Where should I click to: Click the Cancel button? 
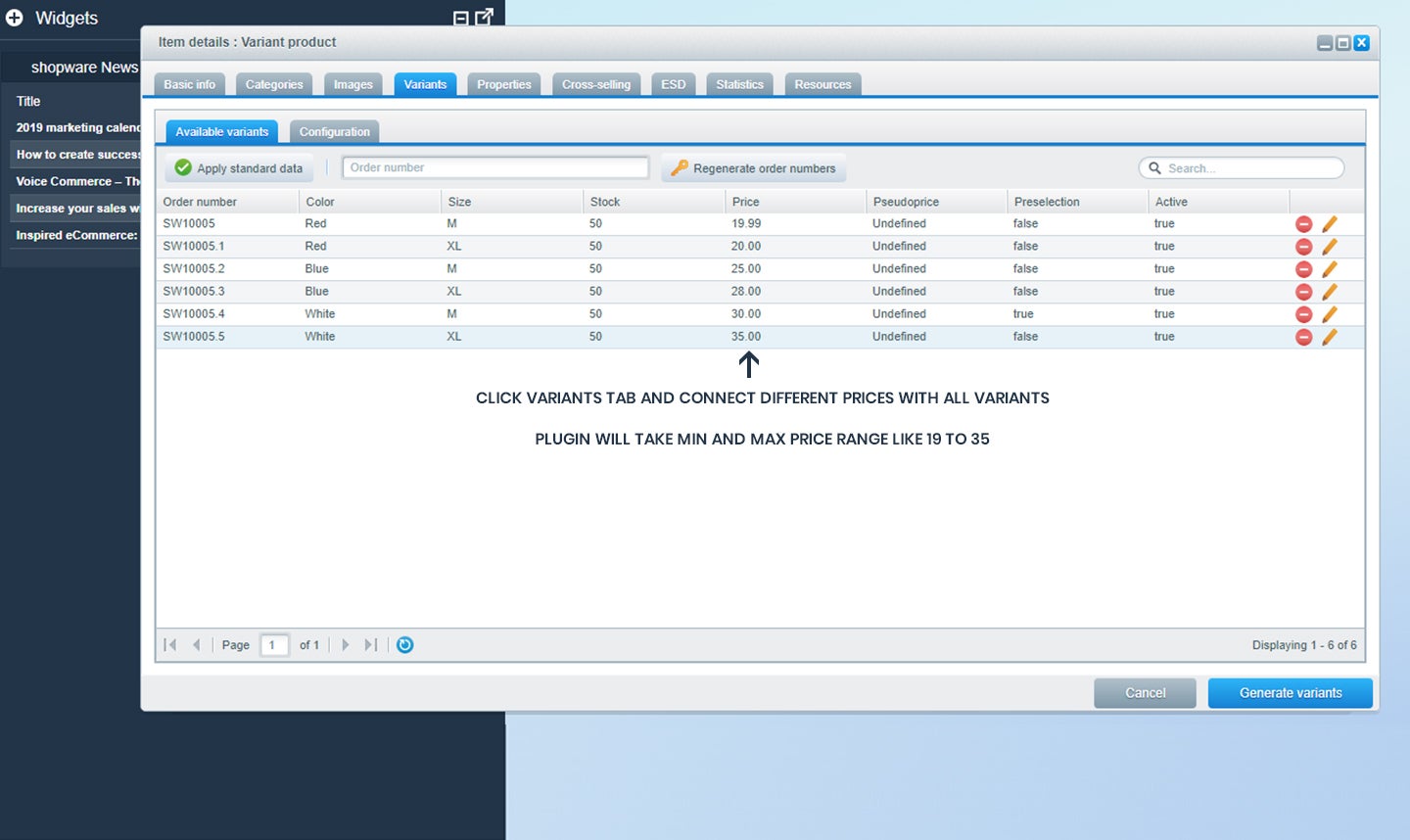click(1145, 693)
